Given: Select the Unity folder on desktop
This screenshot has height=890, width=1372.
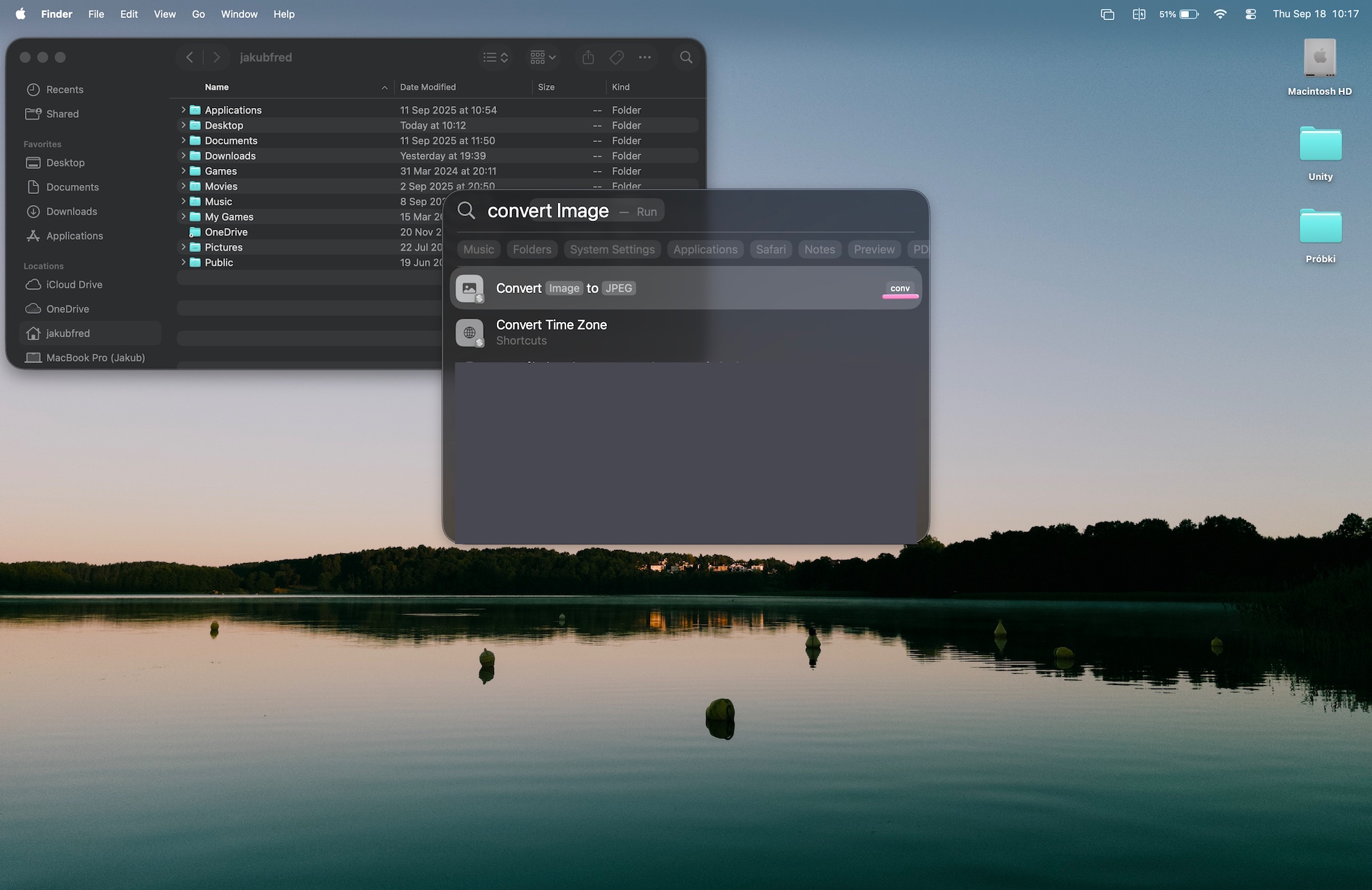Looking at the screenshot, I should [x=1320, y=146].
